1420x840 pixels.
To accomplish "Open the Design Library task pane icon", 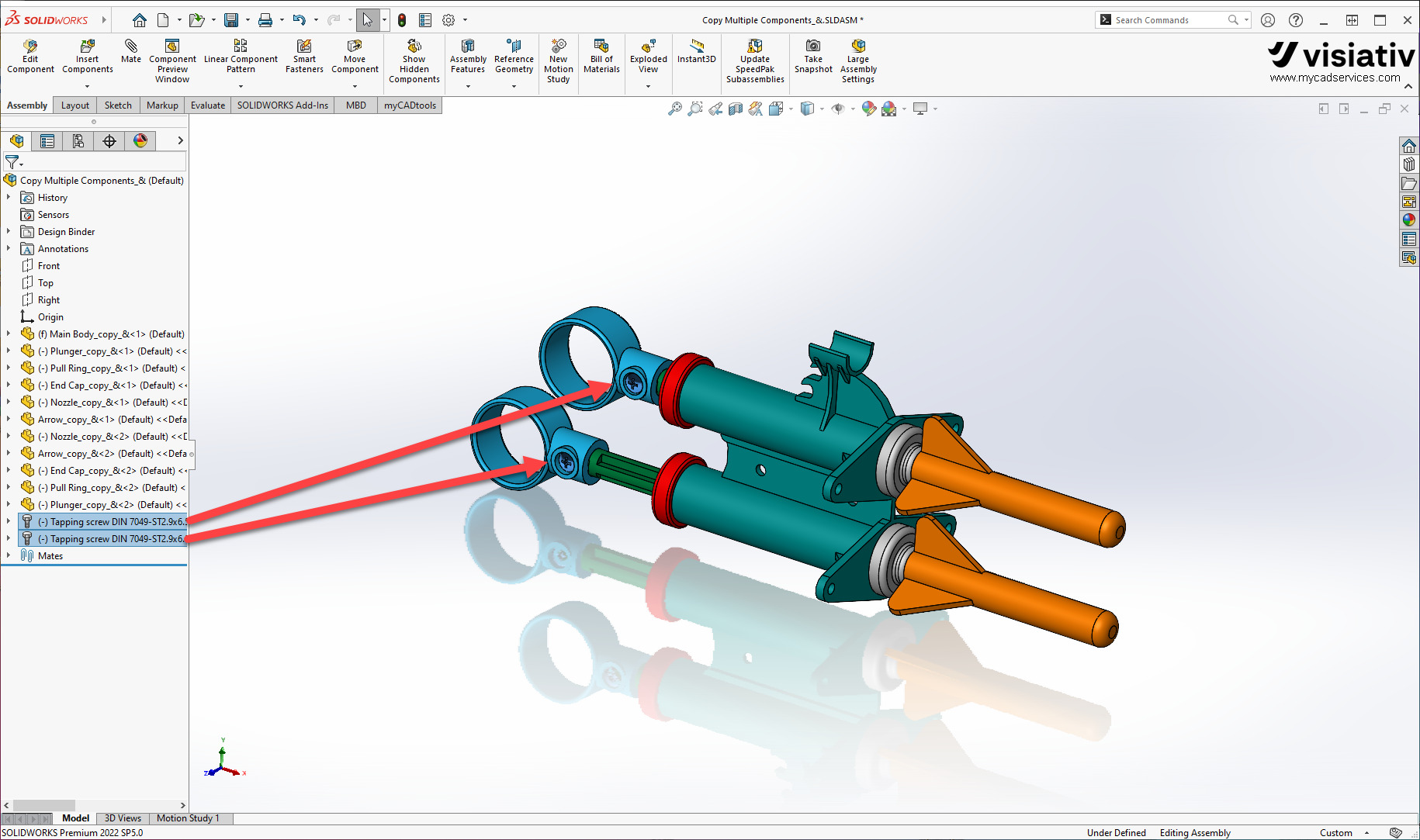I will pos(1409,164).
